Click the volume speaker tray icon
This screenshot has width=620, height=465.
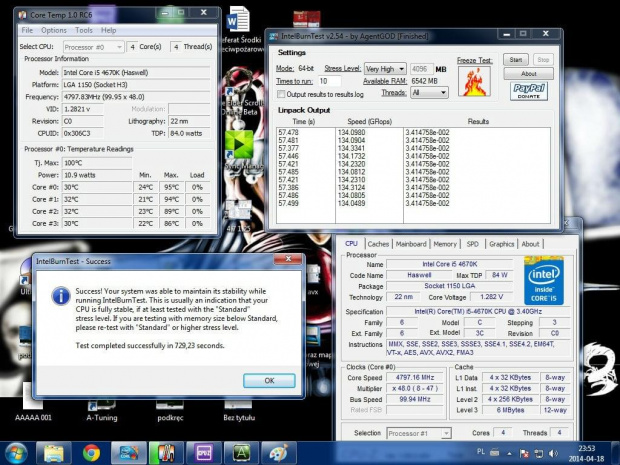point(554,453)
